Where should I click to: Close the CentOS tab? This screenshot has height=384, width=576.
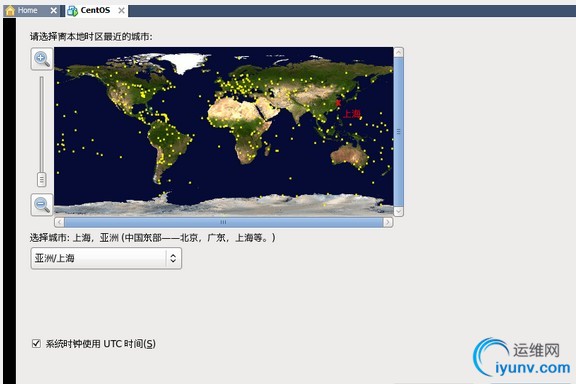(x=121, y=11)
